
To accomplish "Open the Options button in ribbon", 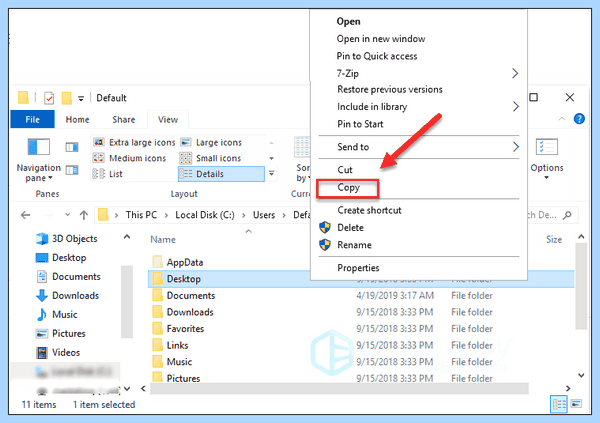I will 546,158.
